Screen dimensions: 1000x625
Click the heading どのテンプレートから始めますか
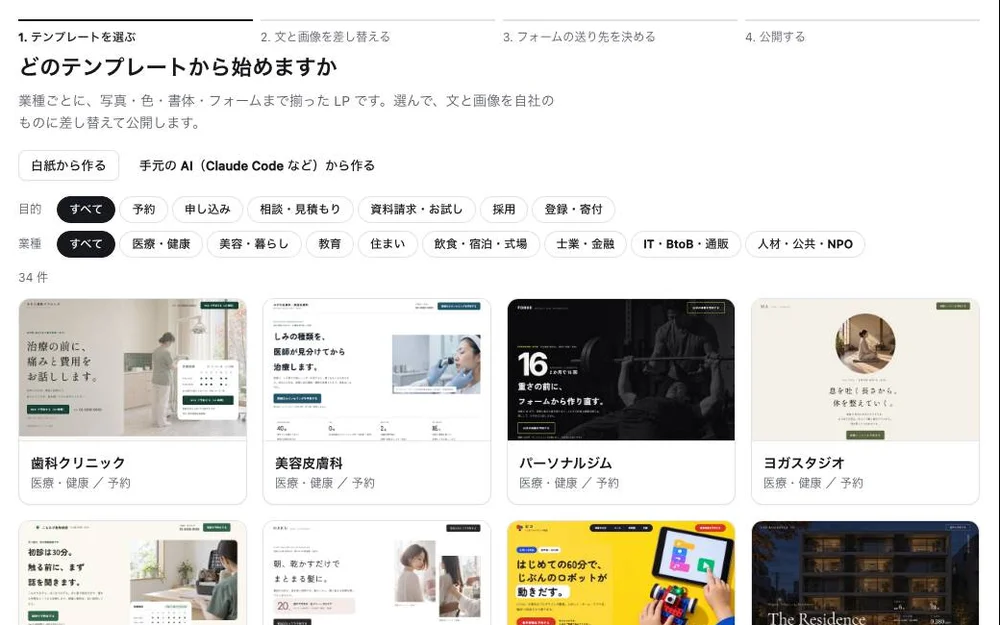178,67
